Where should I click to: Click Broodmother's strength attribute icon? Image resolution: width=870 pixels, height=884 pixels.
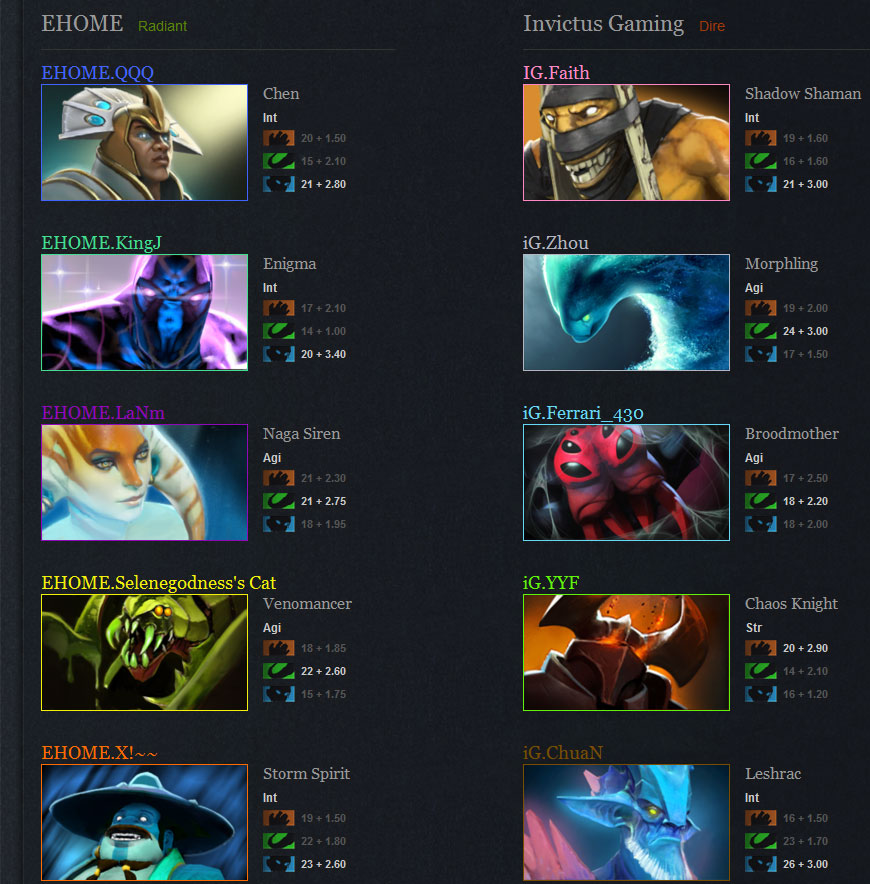click(x=761, y=478)
